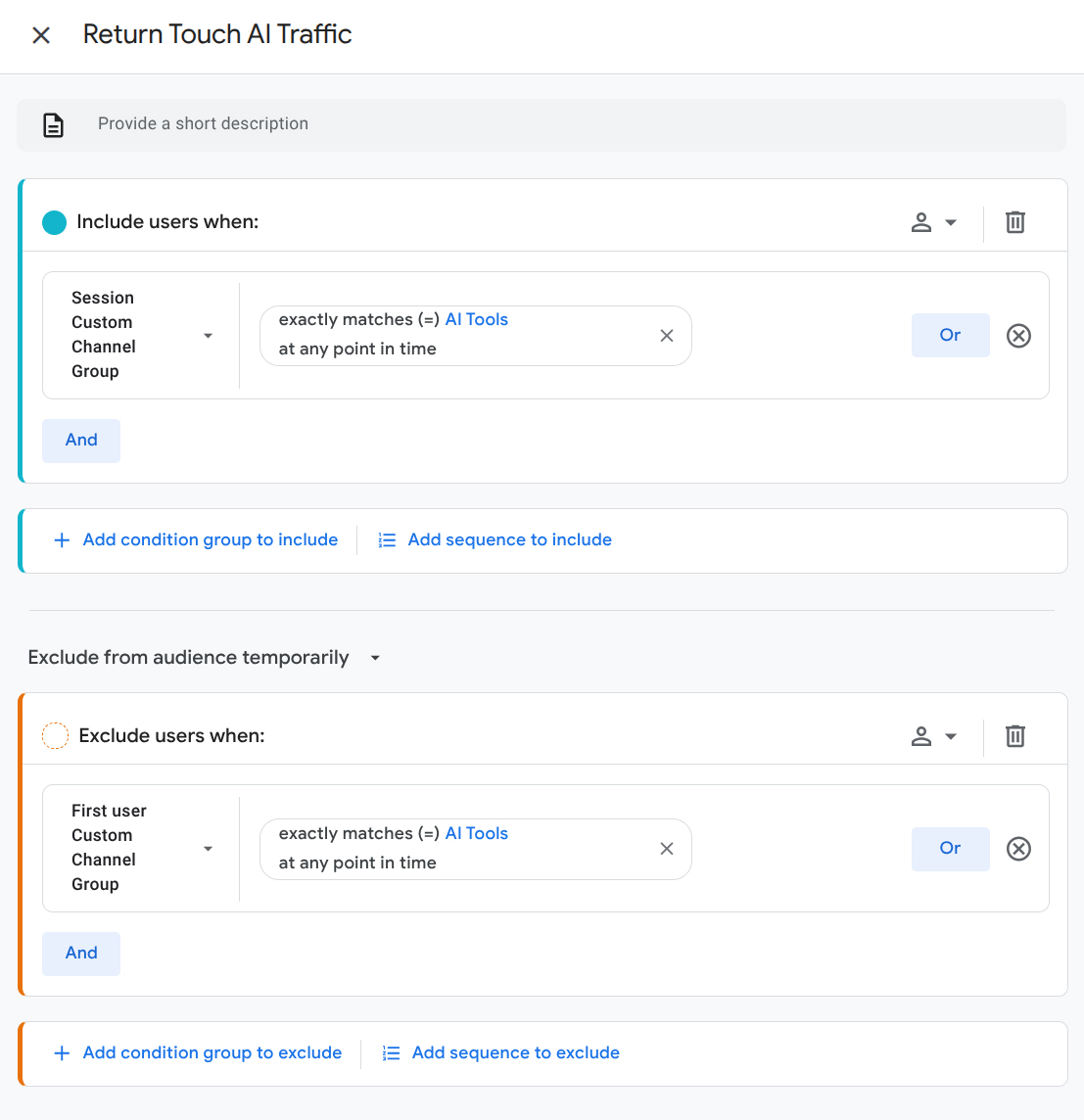Click Or button in exclude condition
Viewport: 1084px width, 1120px height.
click(x=950, y=848)
